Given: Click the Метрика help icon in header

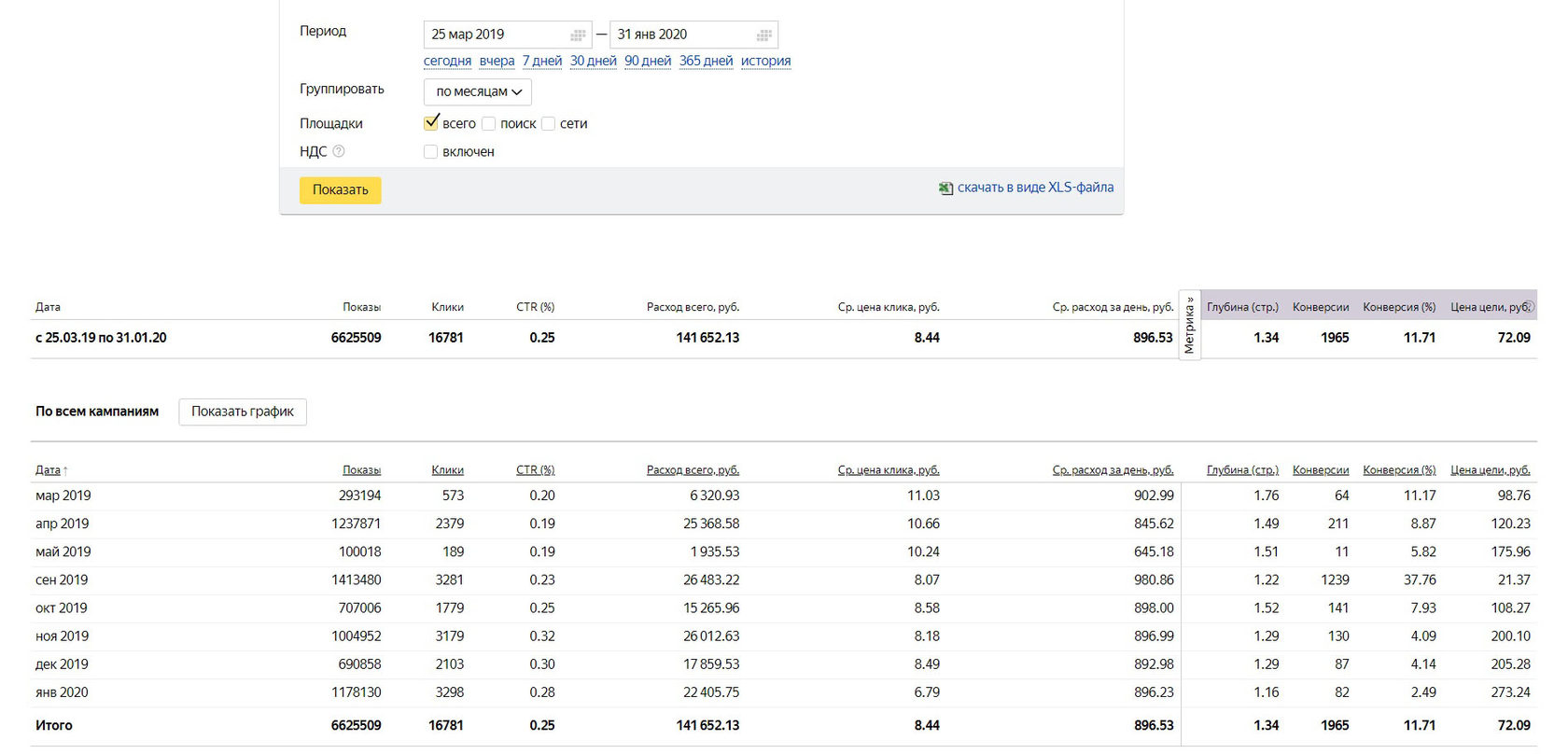Looking at the screenshot, I should pos(1529,306).
